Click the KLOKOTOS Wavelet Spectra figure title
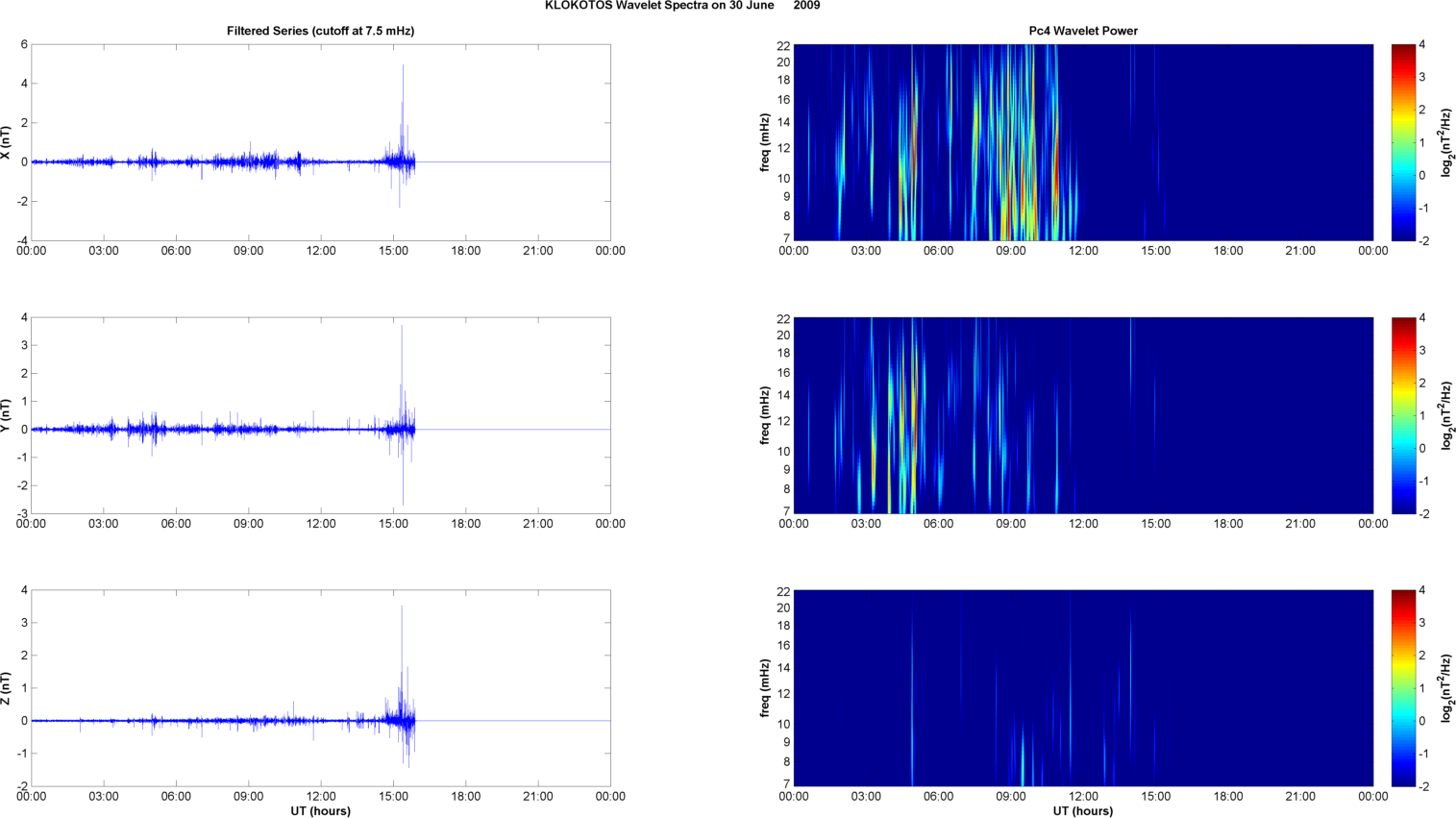 pos(681,6)
